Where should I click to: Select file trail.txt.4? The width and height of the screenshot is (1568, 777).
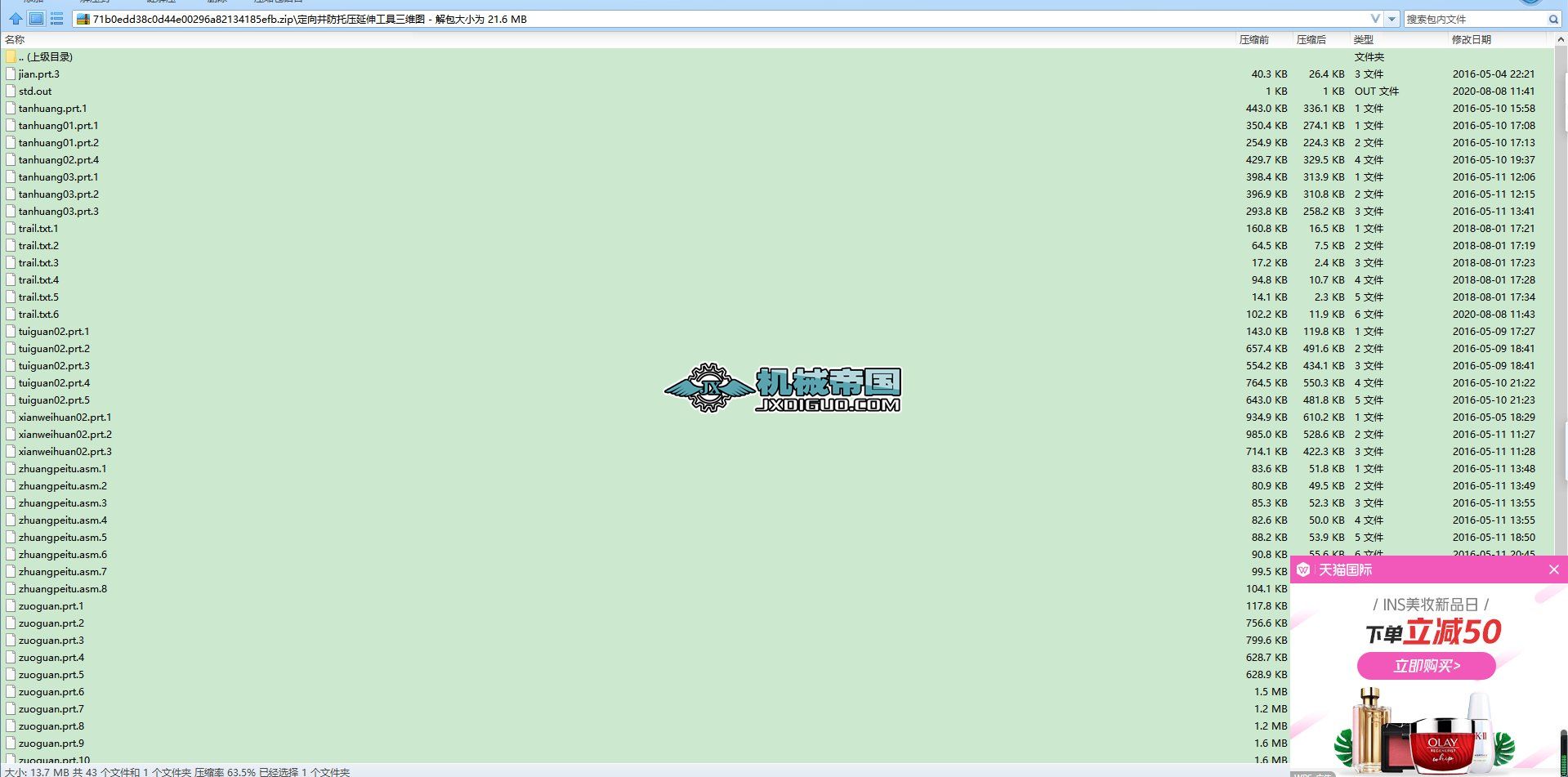(x=38, y=279)
